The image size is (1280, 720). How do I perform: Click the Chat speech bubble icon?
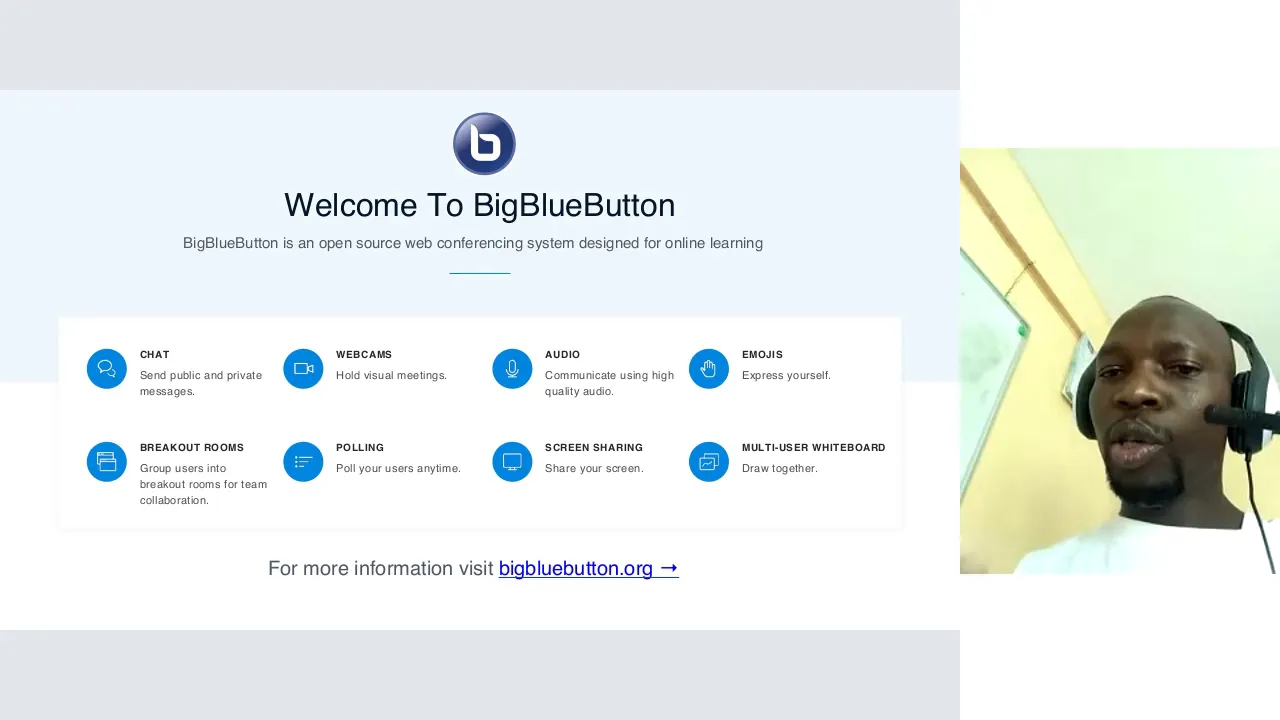[107, 369]
